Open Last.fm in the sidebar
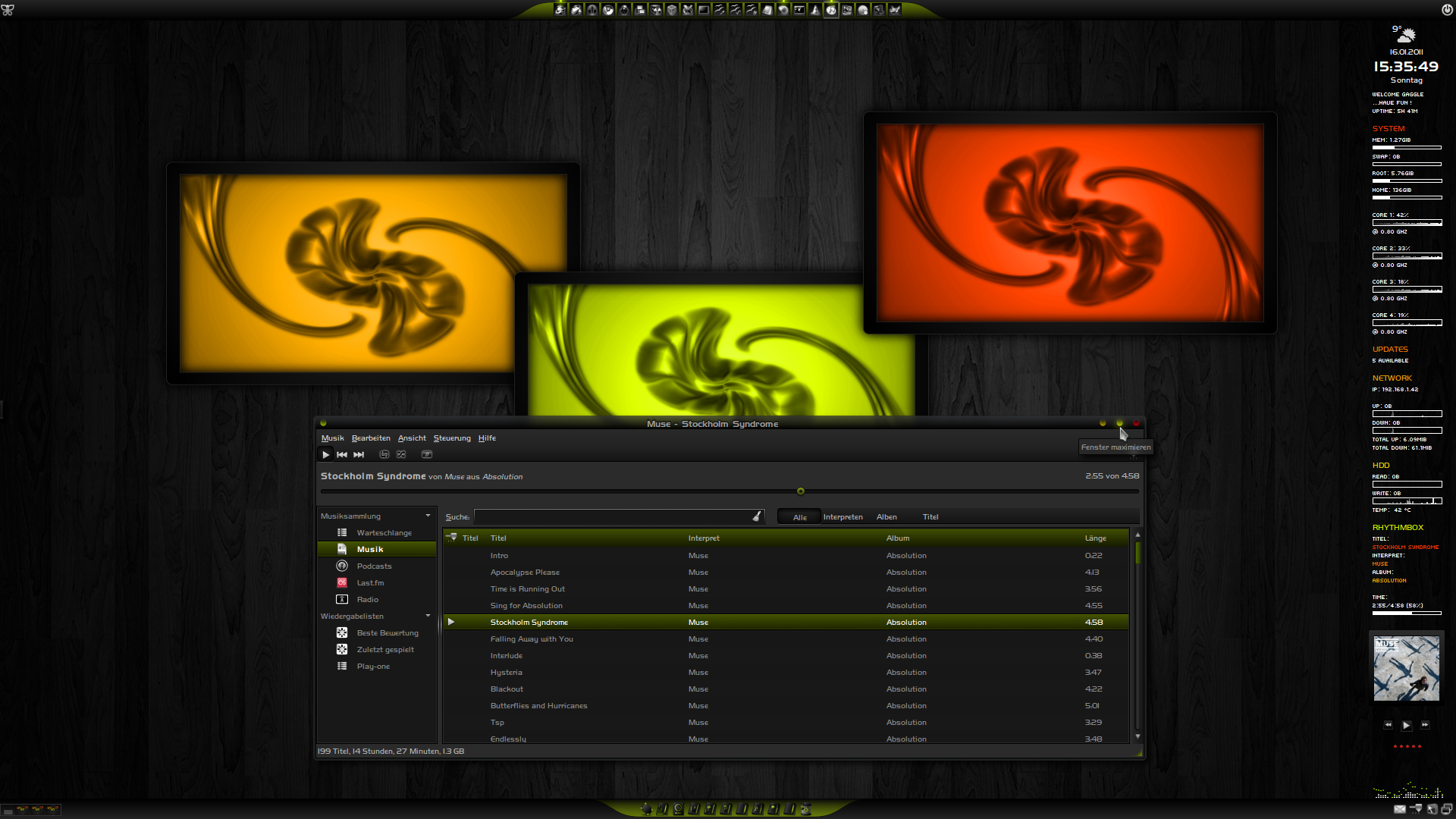The width and height of the screenshot is (1456, 819). click(x=377, y=583)
